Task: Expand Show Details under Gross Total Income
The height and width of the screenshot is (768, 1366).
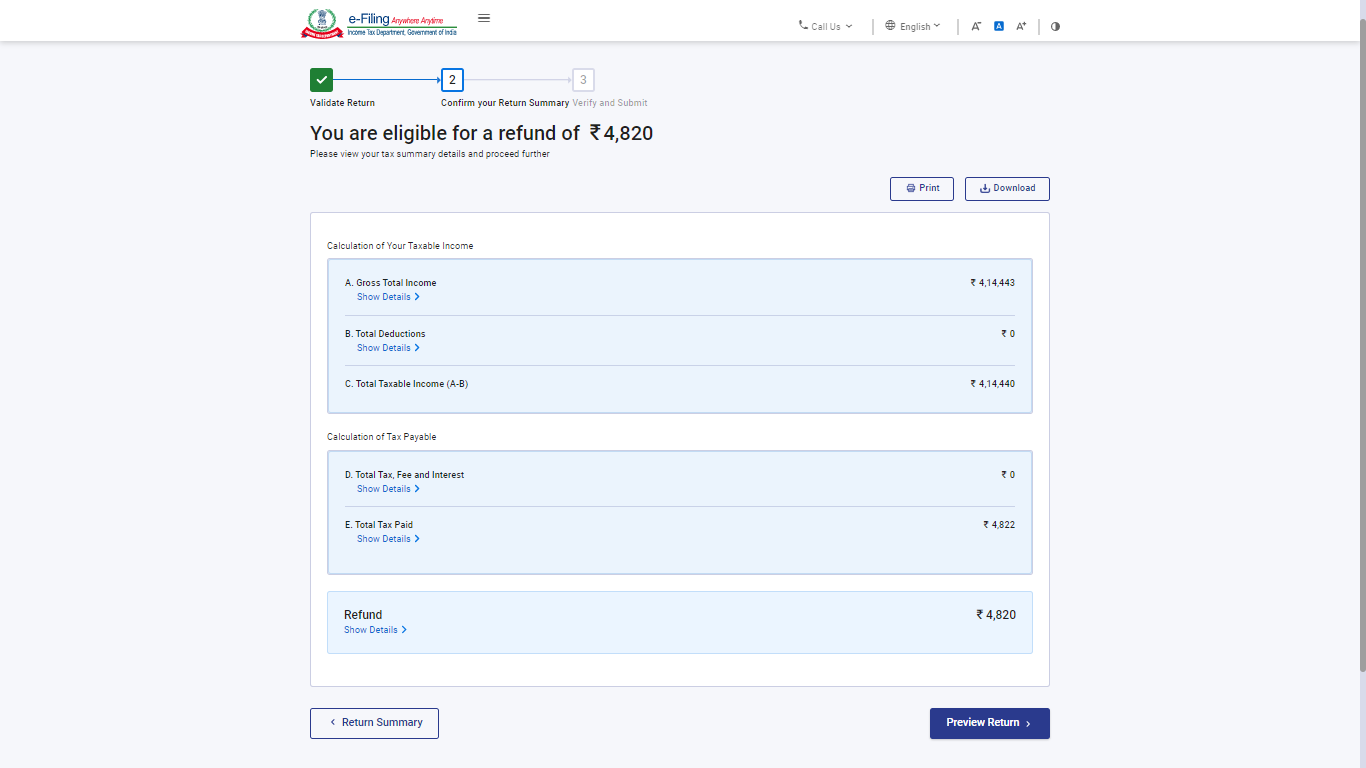Action: point(388,297)
